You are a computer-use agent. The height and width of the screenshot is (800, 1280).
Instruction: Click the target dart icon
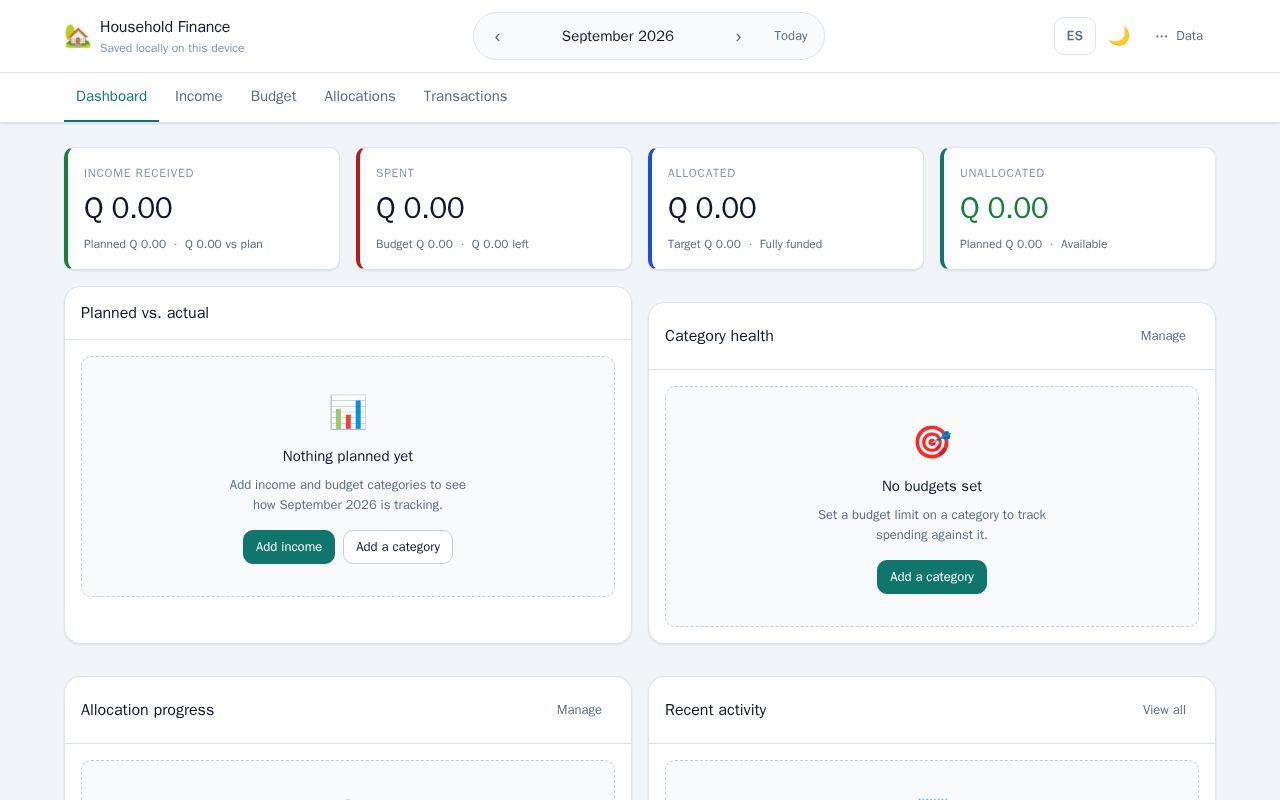pyautogui.click(x=932, y=442)
